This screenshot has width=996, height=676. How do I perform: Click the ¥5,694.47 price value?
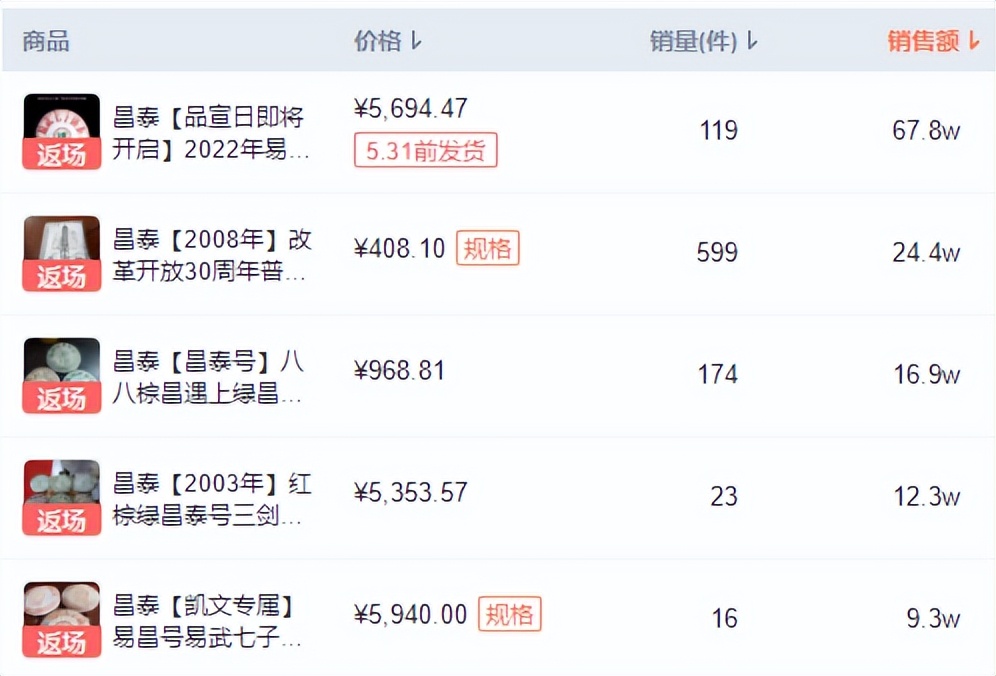click(x=411, y=108)
